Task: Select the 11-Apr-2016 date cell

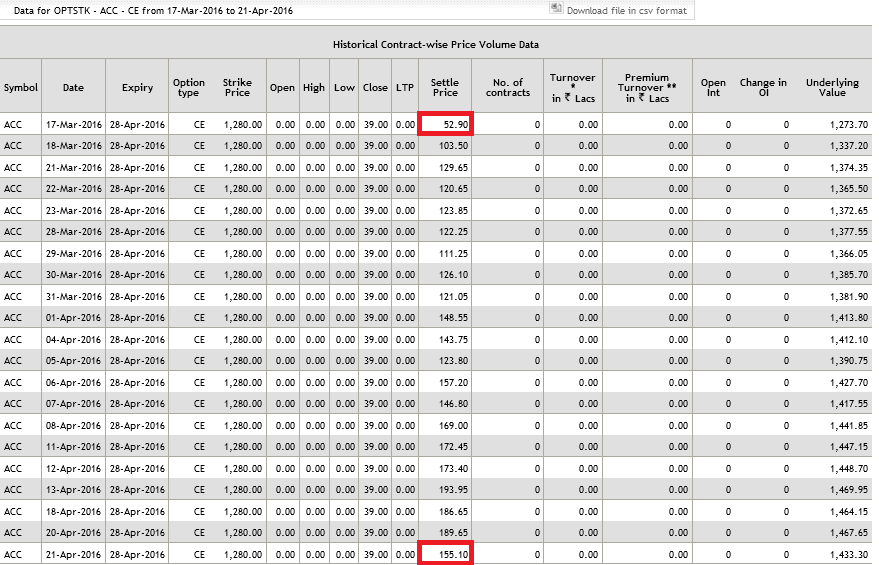Action: (73, 447)
